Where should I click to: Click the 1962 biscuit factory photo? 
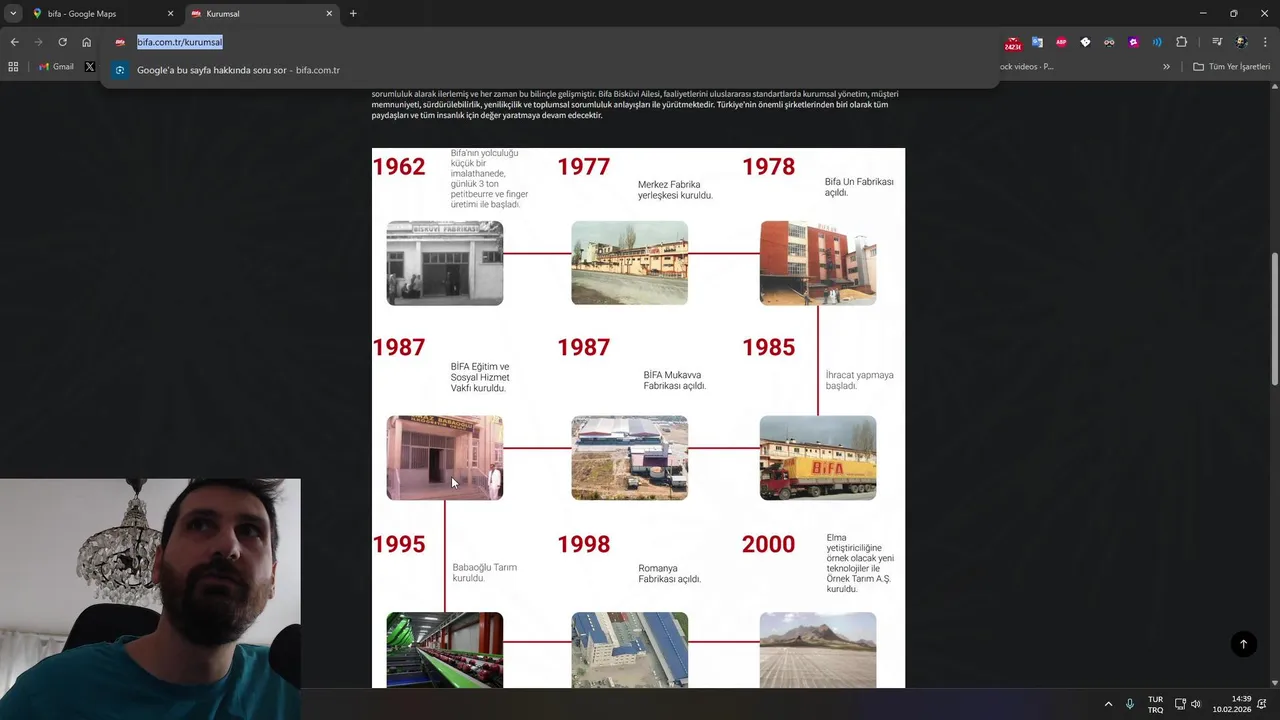pos(445,263)
